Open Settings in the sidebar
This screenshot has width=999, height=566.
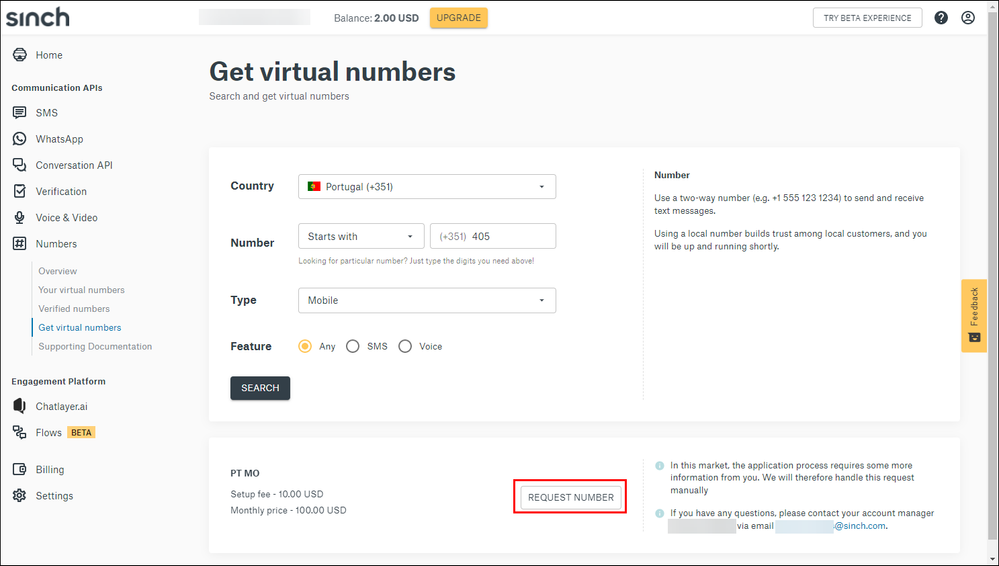point(54,496)
